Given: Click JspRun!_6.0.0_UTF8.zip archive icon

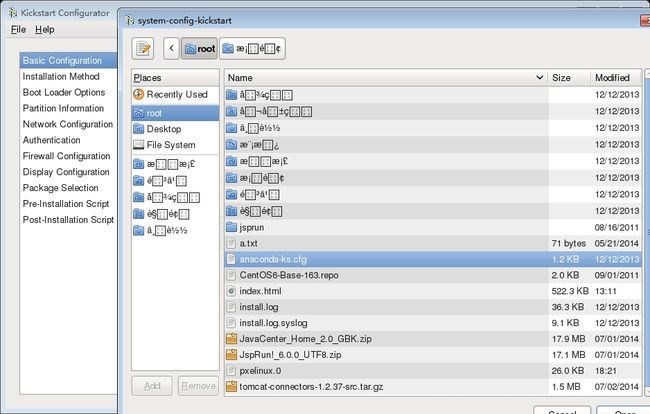Looking at the screenshot, I should pyautogui.click(x=231, y=355).
